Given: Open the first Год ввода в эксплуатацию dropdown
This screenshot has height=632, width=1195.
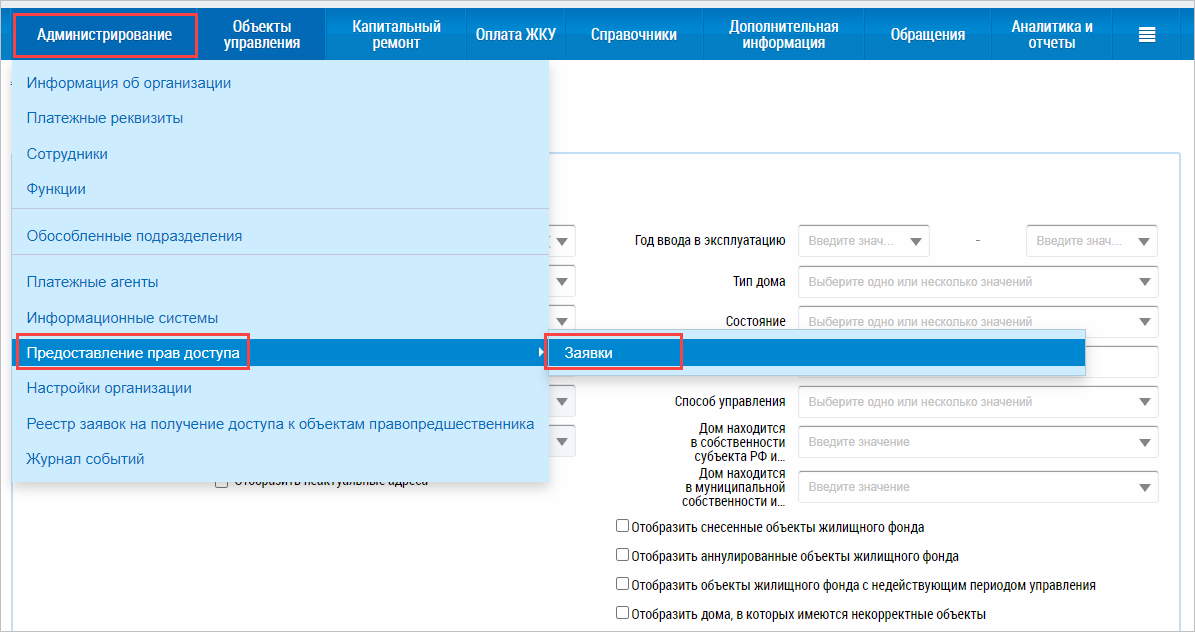Looking at the screenshot, I should (863, 241).
